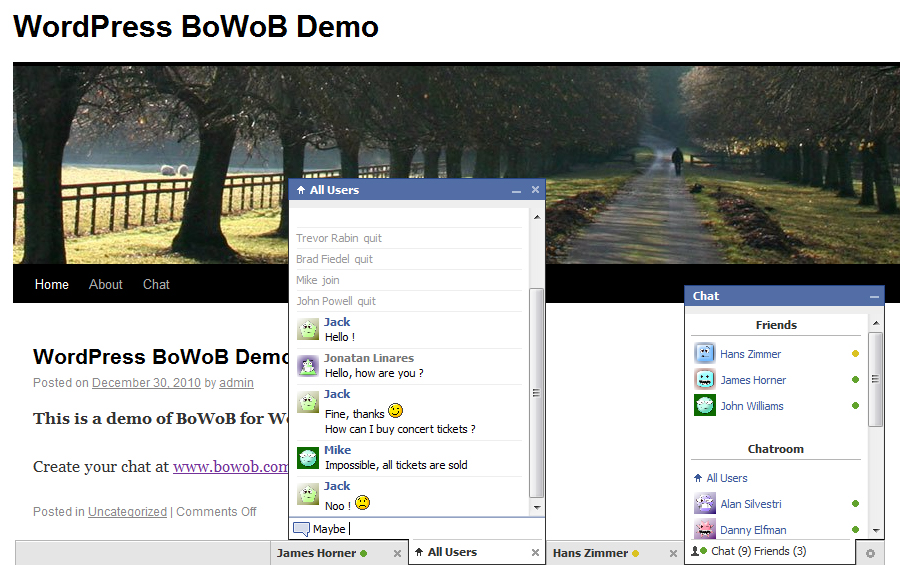Click Jack's name above "Hello !"
Screen dimensions: 900x565
point(337,322)
